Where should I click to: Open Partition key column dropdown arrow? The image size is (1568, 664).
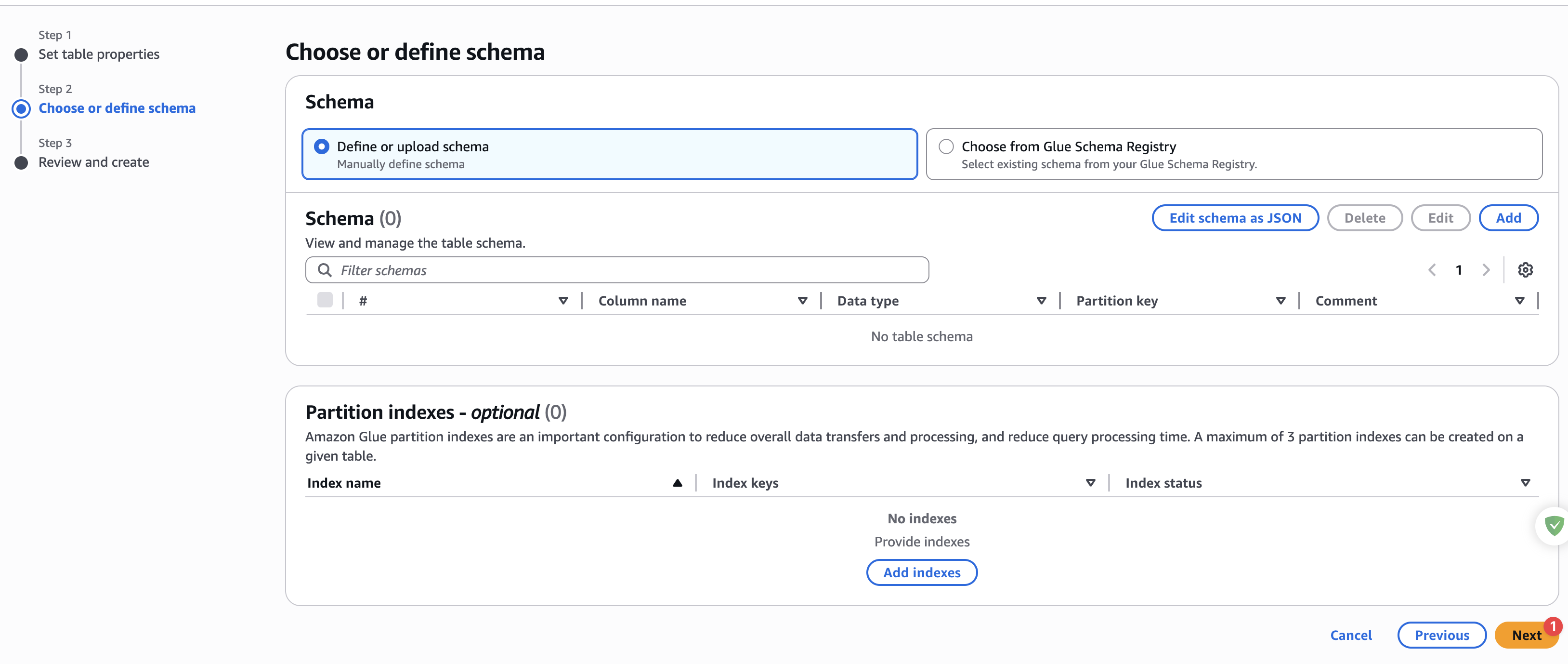(x=1281, y=301)
